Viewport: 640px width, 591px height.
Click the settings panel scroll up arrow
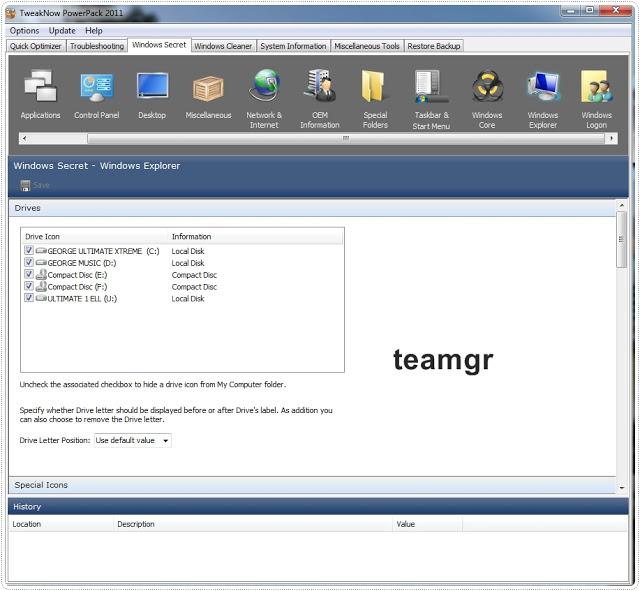click(x=621, y=205)
